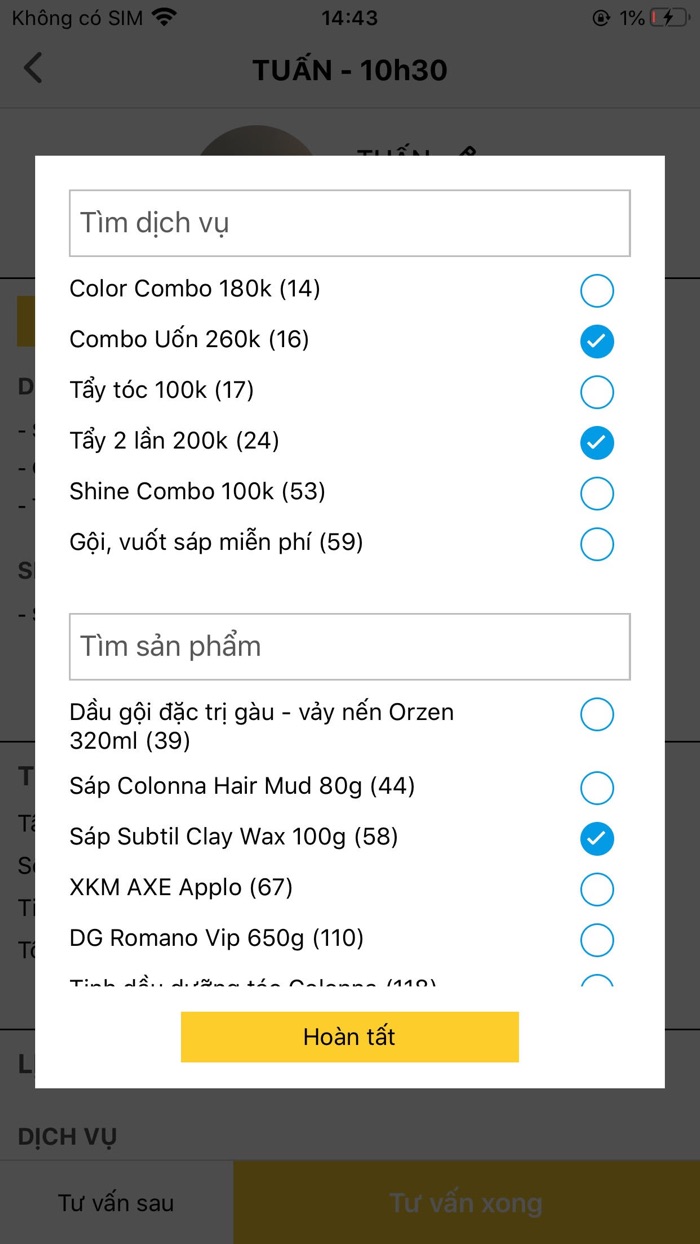Screen dimensions: 700x1244
Task: Uncheck the Combo Uốn 260k service
Action: [596, 341]
